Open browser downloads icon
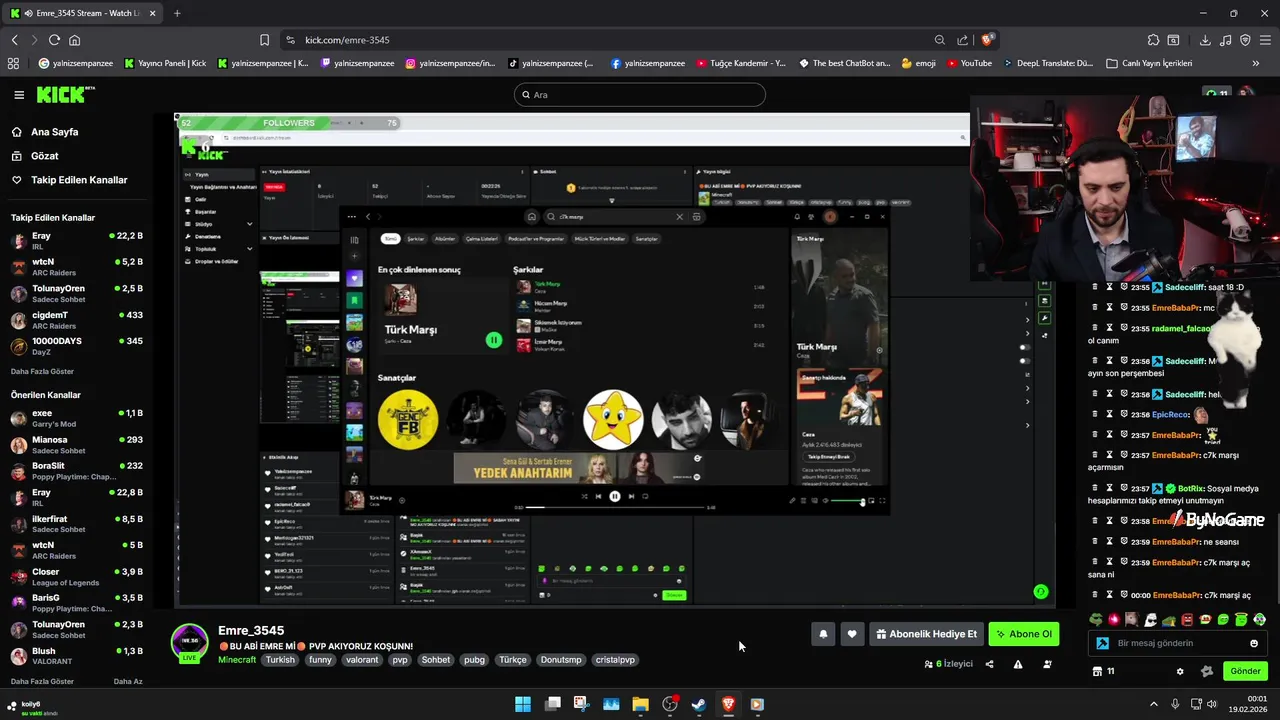1280x720 pixels. tap(1205, 40)
